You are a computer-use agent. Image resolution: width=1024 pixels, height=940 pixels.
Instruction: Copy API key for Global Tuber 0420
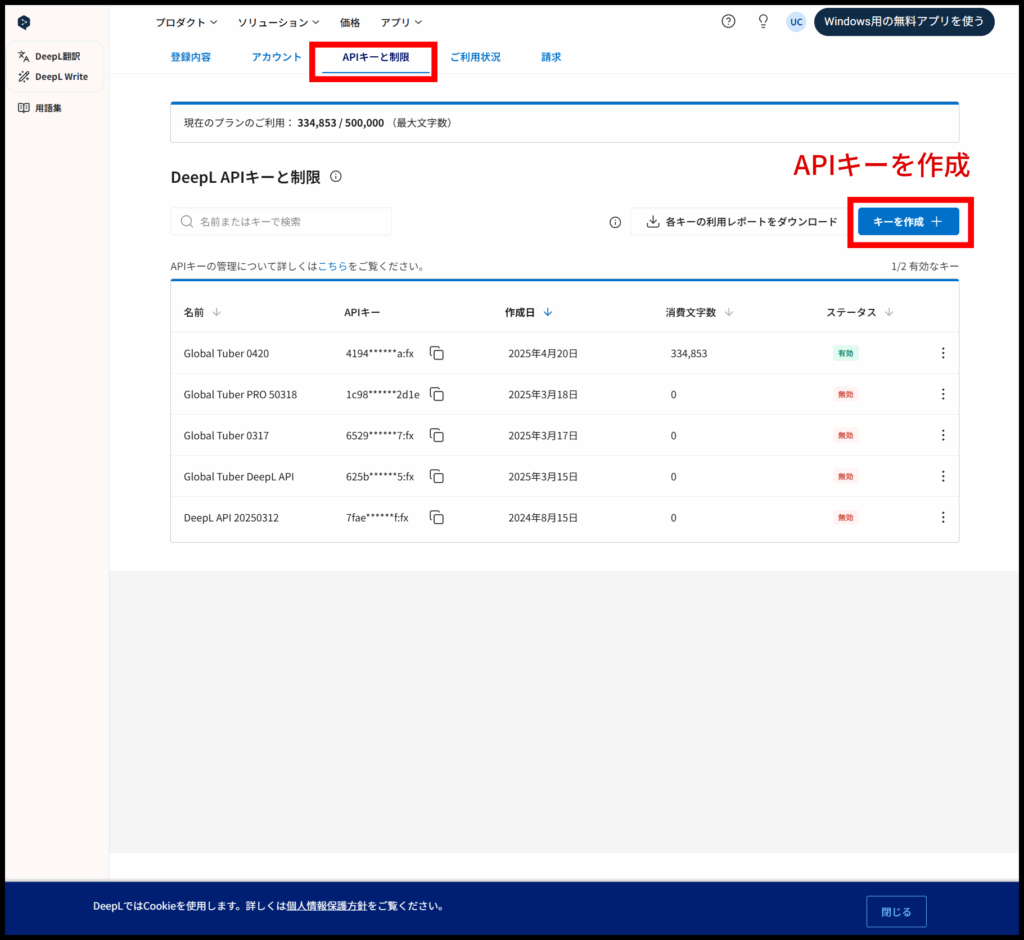click(x=437, y=353)
